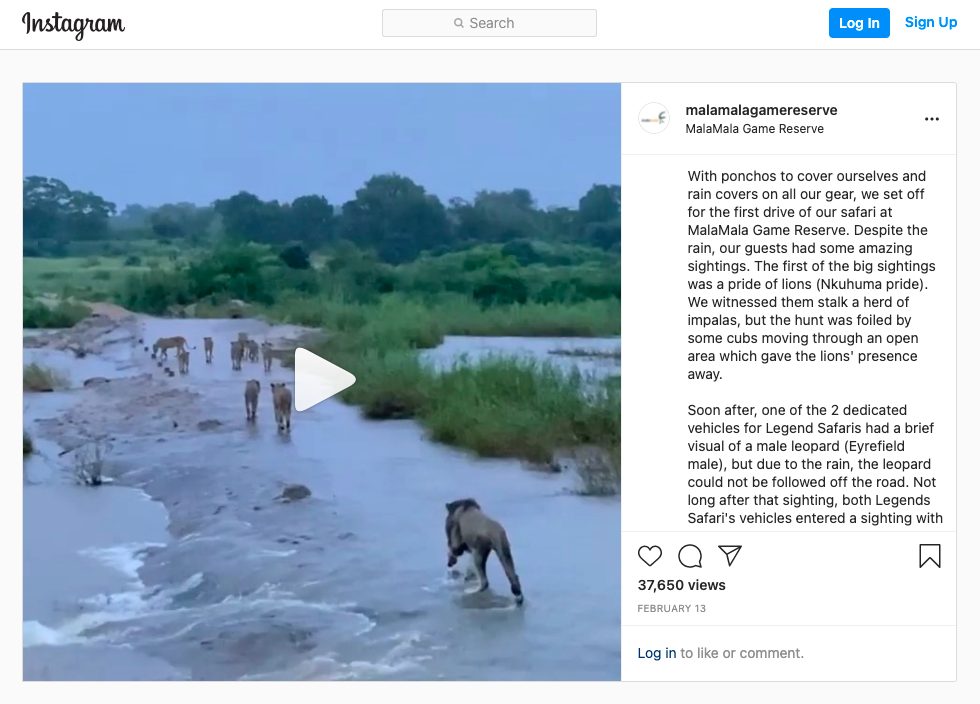Click Log in to like or comment link

coord(656,653)
